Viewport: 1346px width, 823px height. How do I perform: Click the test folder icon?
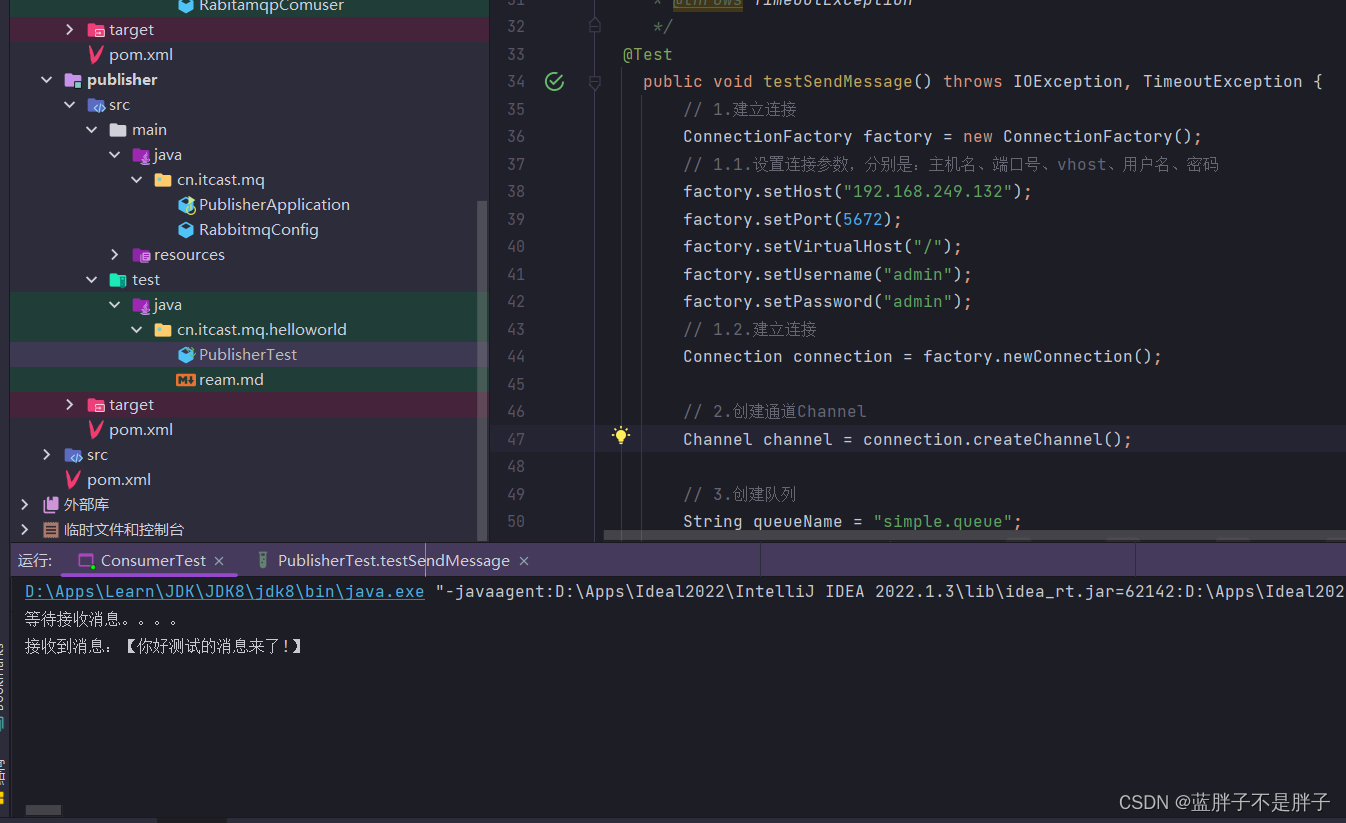(x=118, y=280)
